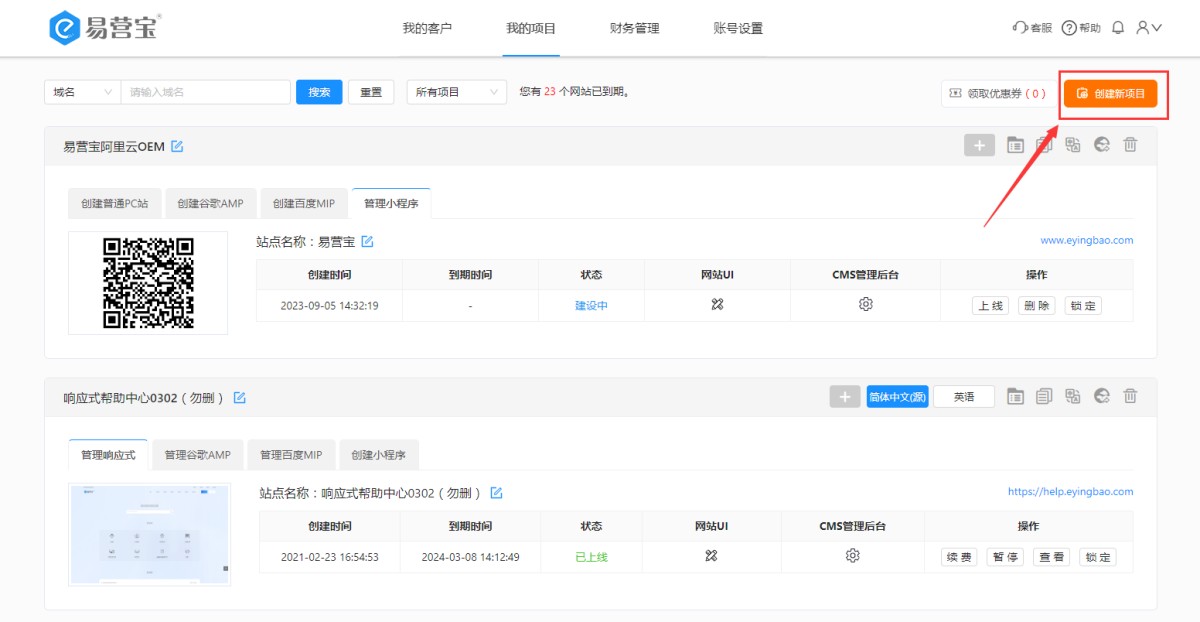Expand the 域名 search type dropdown

82,92
